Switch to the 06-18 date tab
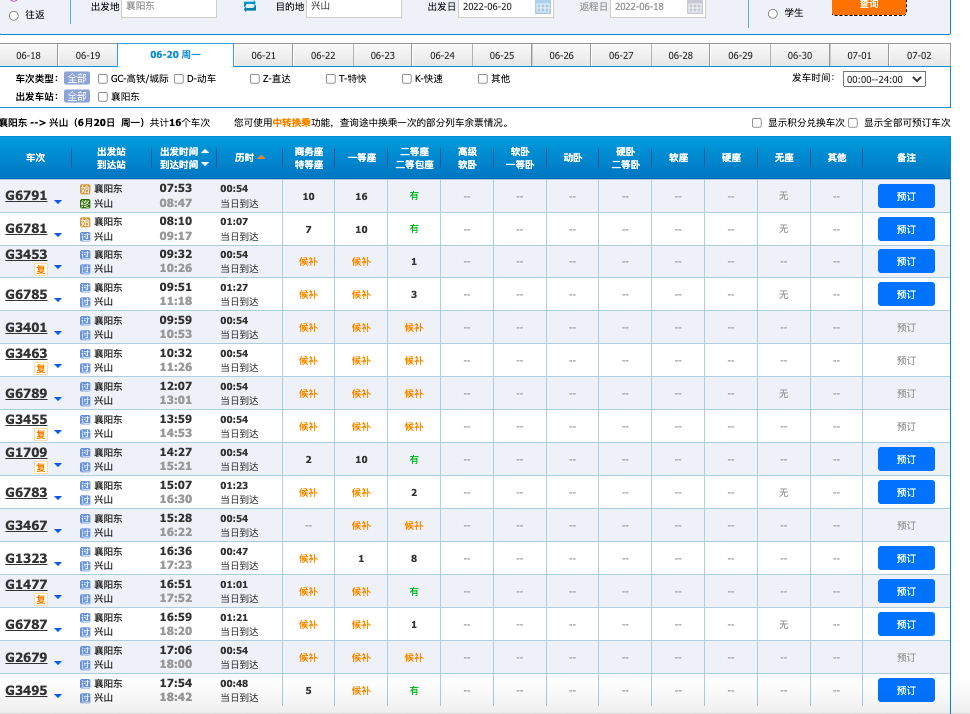Image resolution: width=970 pixels, height=714 pixels. click(x=28, y=55)
